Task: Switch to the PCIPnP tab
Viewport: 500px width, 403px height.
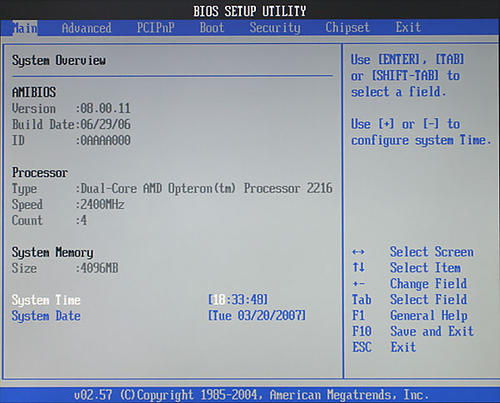Action: 156,28
